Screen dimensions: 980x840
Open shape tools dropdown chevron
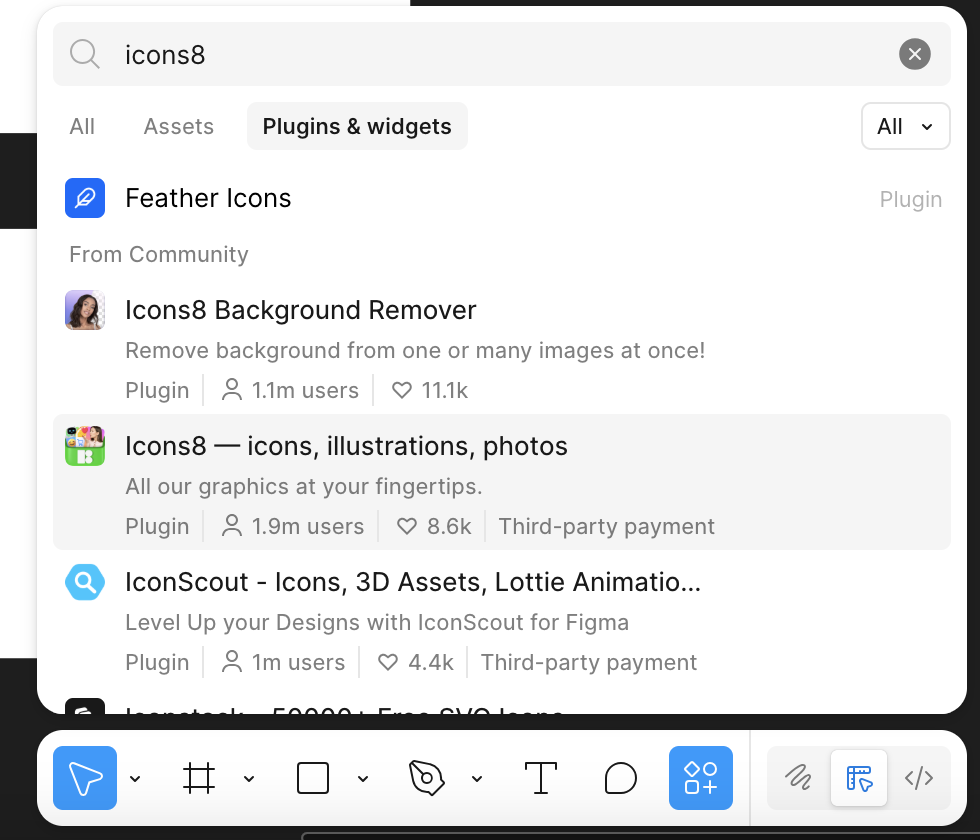(362, 779)
